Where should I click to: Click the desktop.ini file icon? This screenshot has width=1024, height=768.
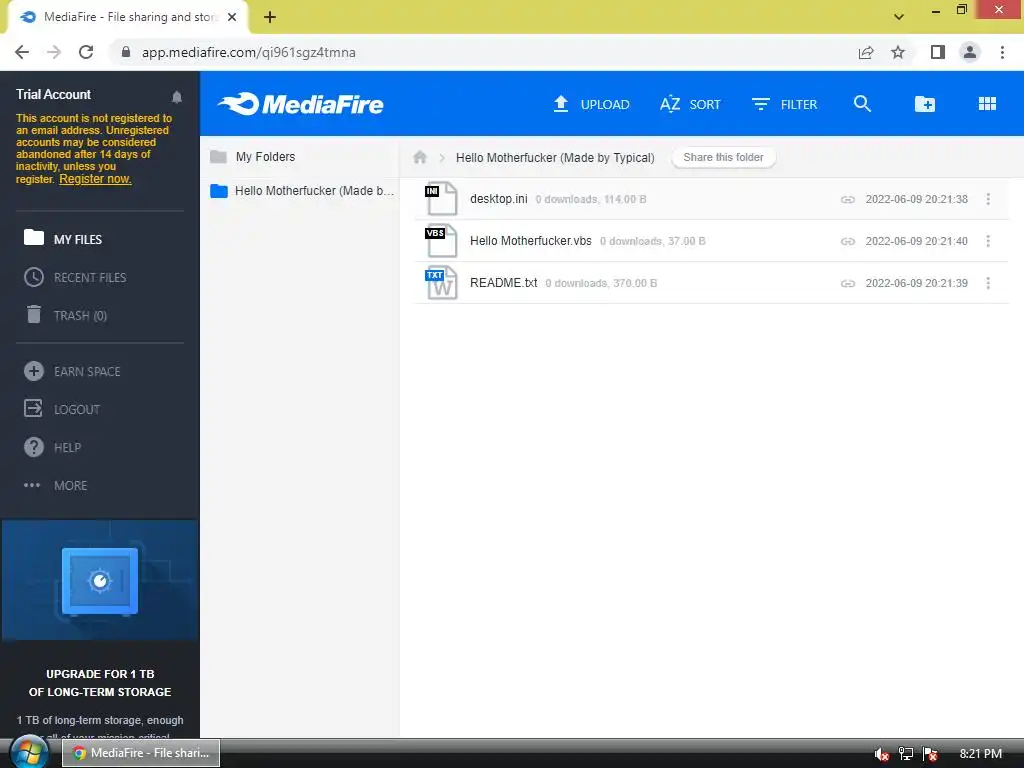pyautogui.click(x=441, y=199)
